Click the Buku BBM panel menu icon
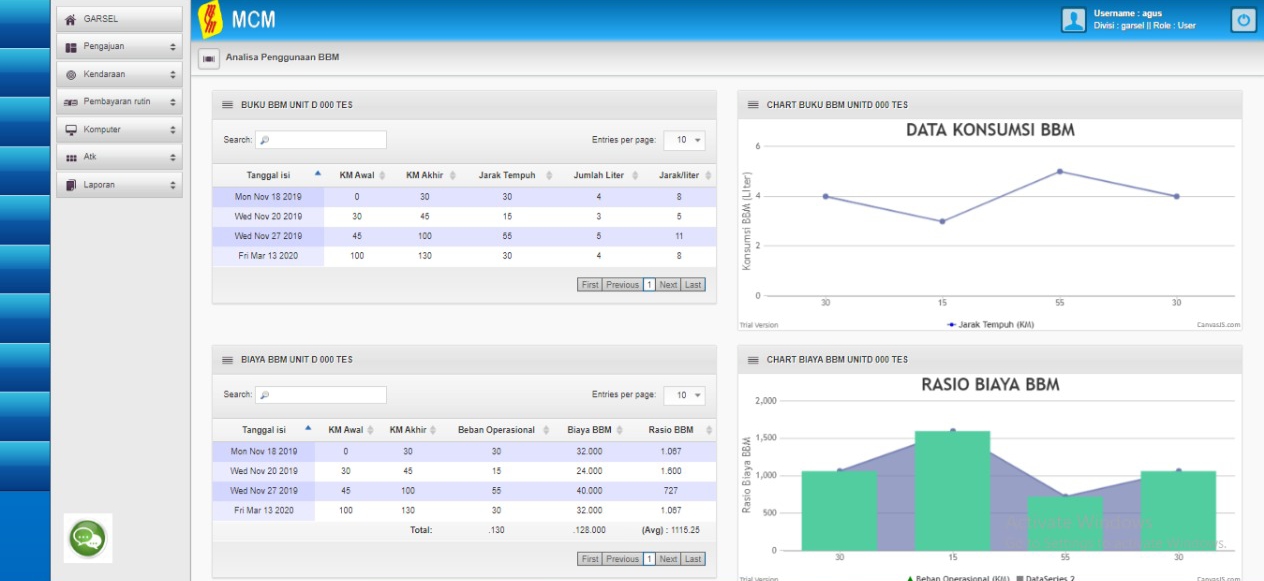Image resolution: width=1264 pixels, height=581 pixels. 227,105
